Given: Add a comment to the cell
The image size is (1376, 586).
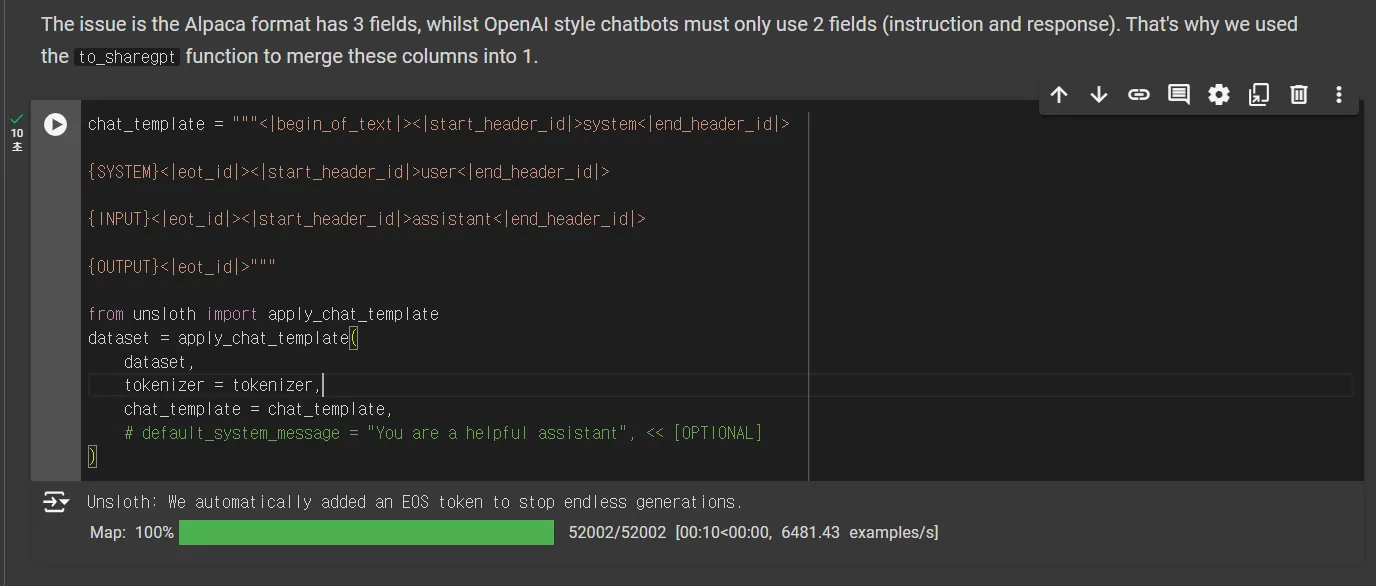Looking at the screenshot, I should click(x=1179, y=95).
